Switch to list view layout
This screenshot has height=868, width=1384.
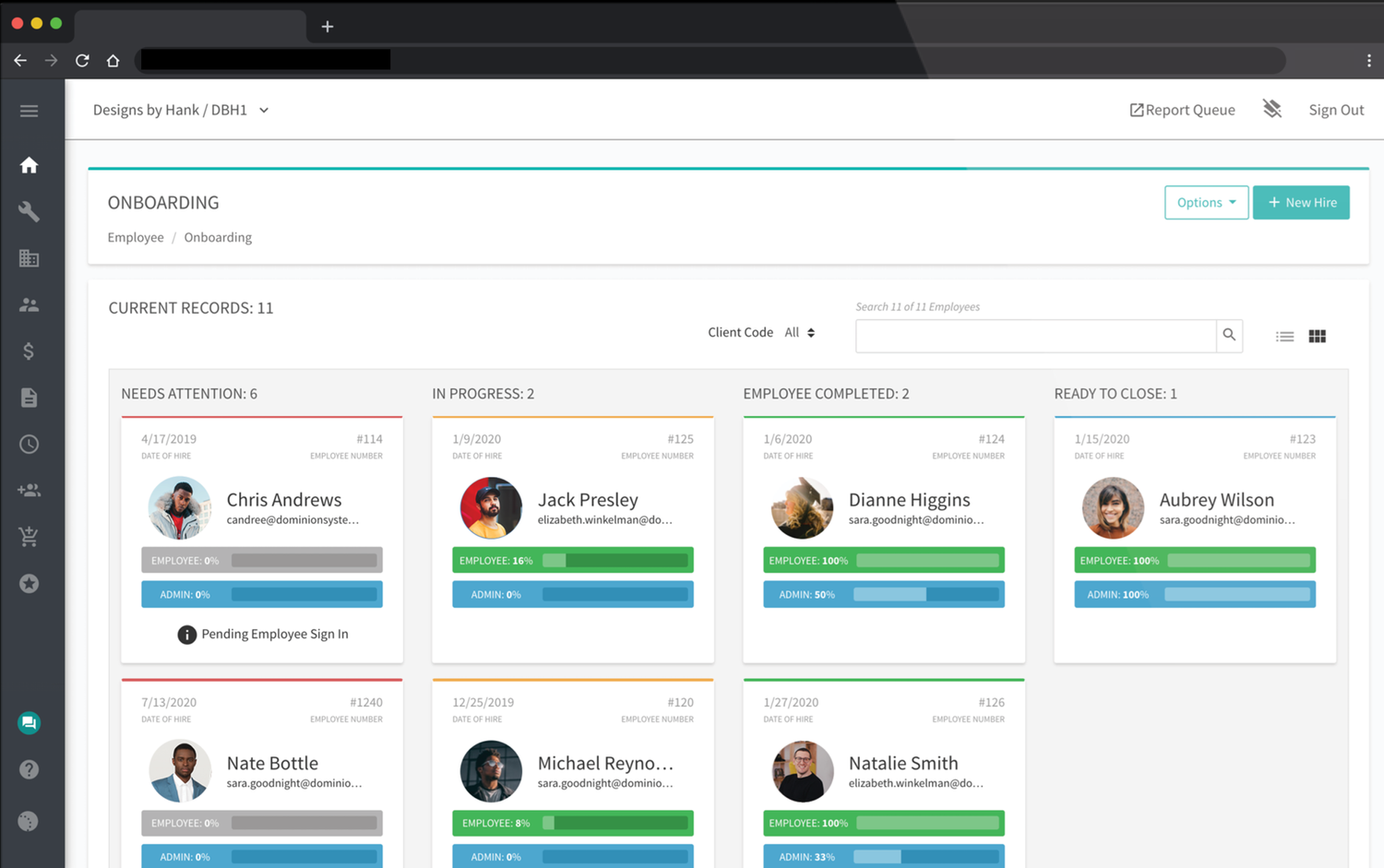(1284, 337)
